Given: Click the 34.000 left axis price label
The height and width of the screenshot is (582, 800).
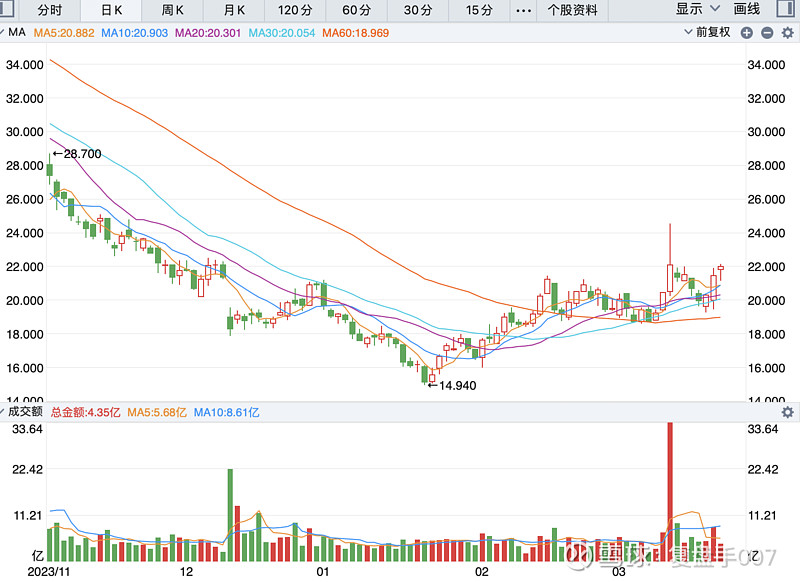Looking at the screenshot, I should 24,65.
